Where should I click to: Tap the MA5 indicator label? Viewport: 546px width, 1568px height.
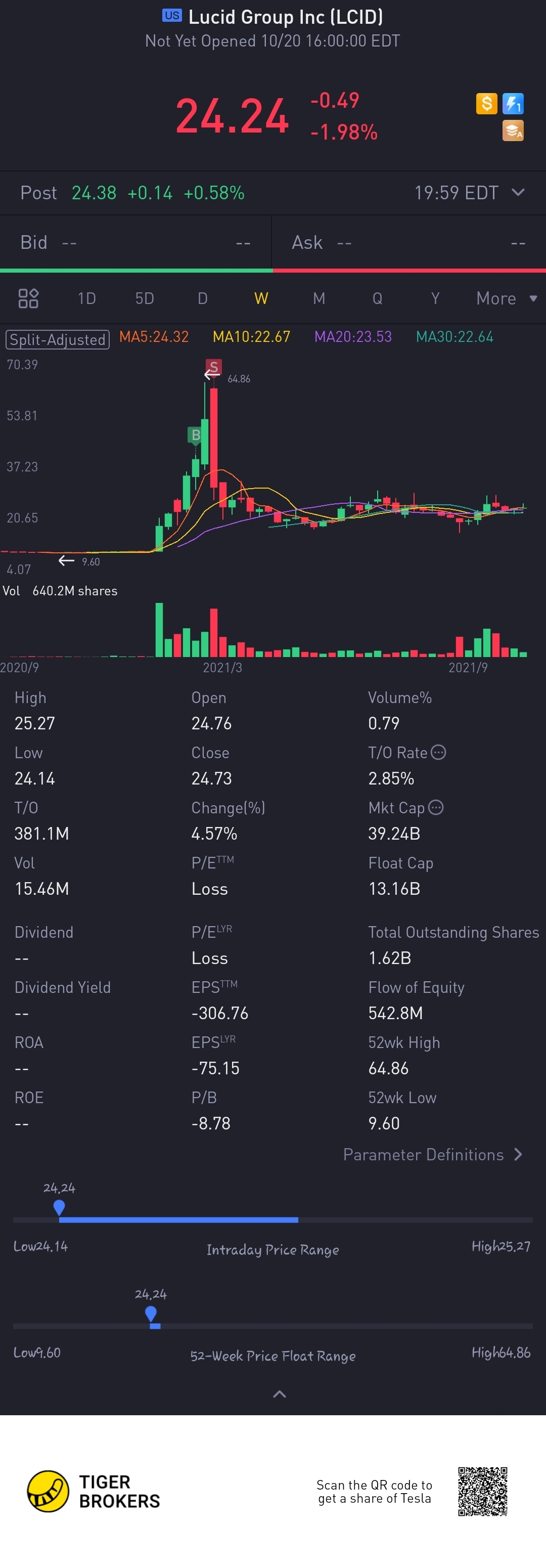(x=154, y=336)
